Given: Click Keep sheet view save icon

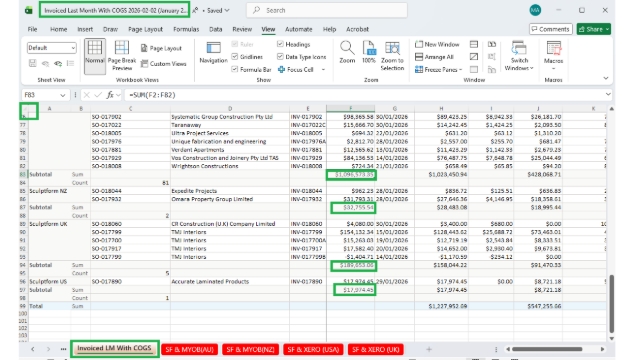Looking at the screenshot, I should pos(33,63).
